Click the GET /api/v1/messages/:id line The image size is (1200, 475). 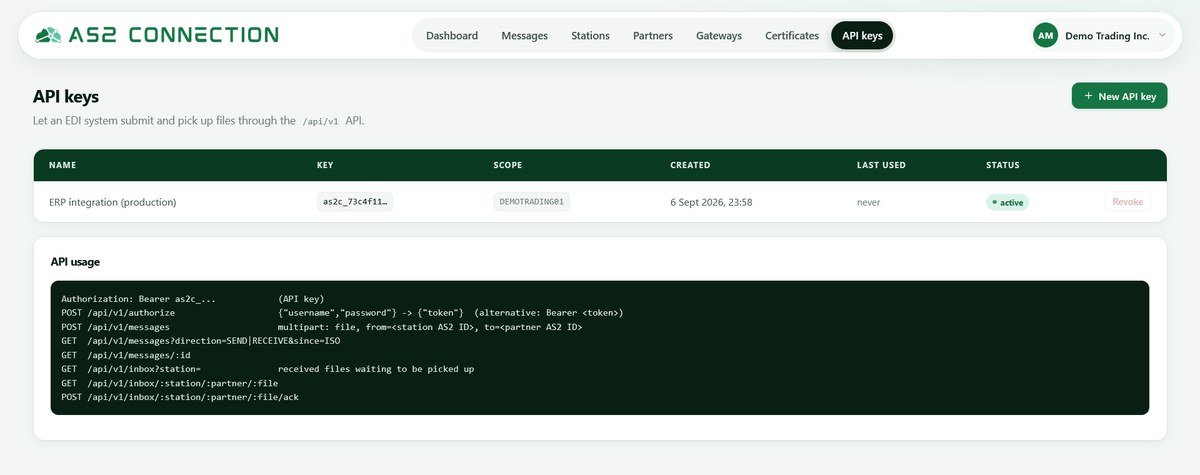click(x=126, y=355)
